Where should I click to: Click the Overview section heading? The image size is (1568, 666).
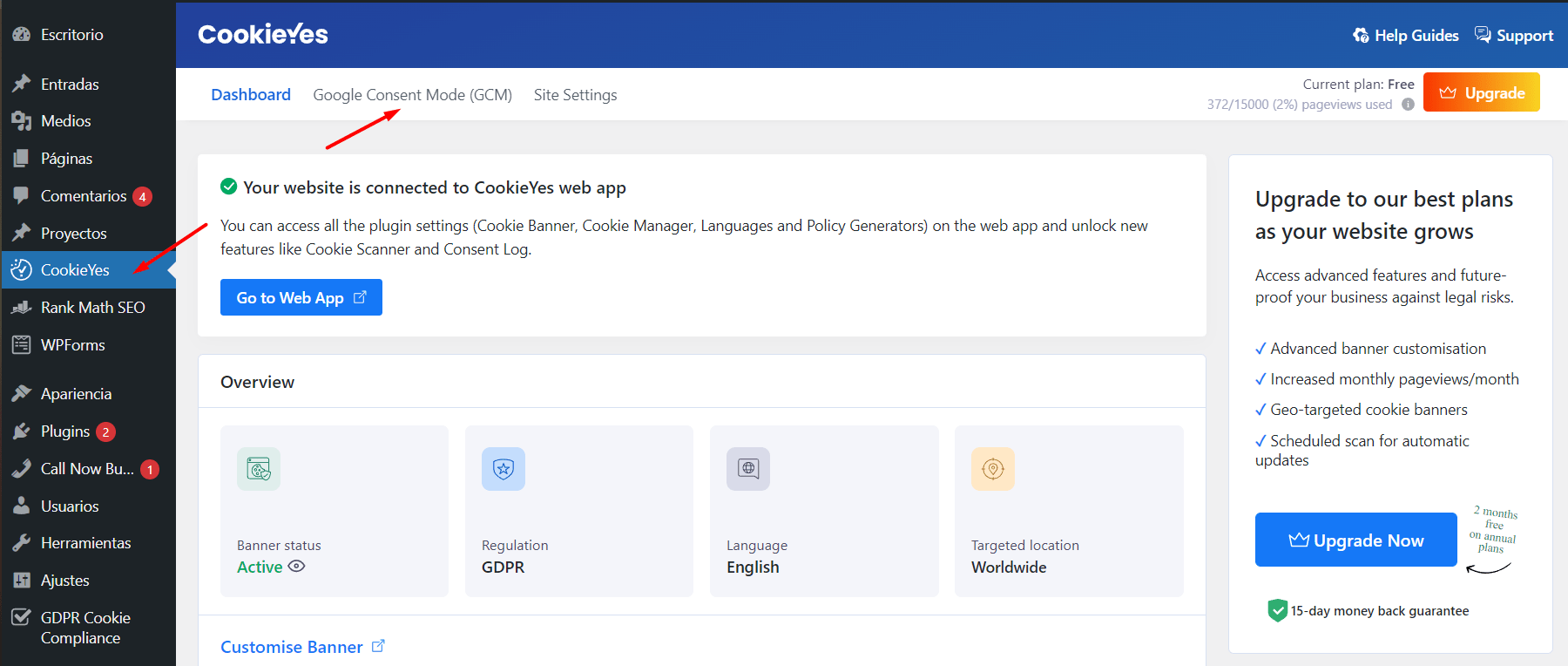click(257, 382)
